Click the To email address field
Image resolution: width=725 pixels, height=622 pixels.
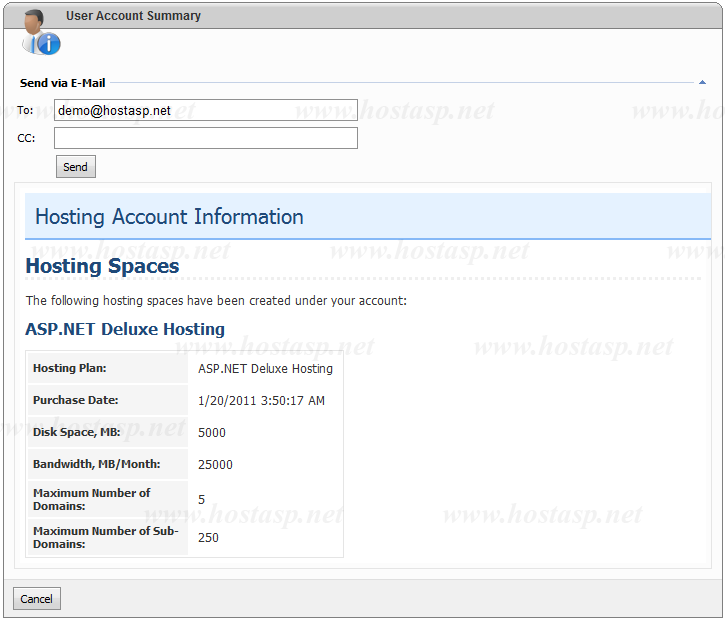(205, 110)
